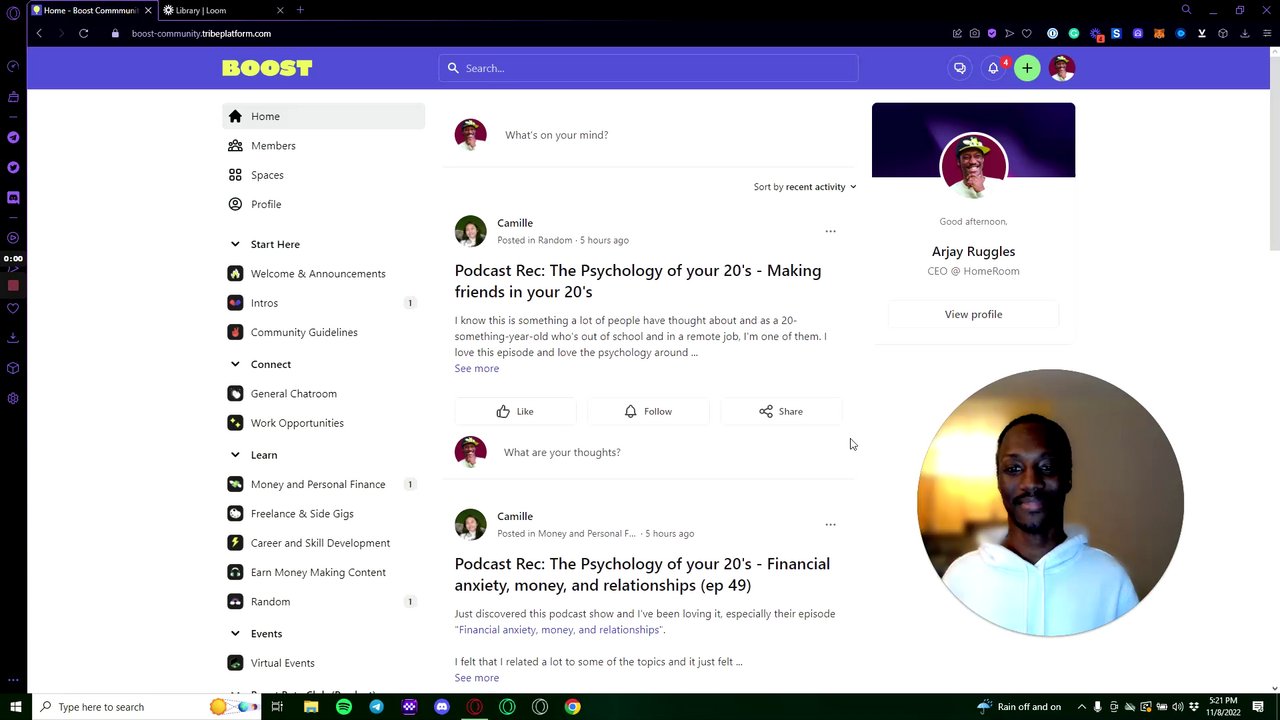Follow the Making friends podcast post
Viewport: 1280px width, 720px height.
click(x=648, y=411)
